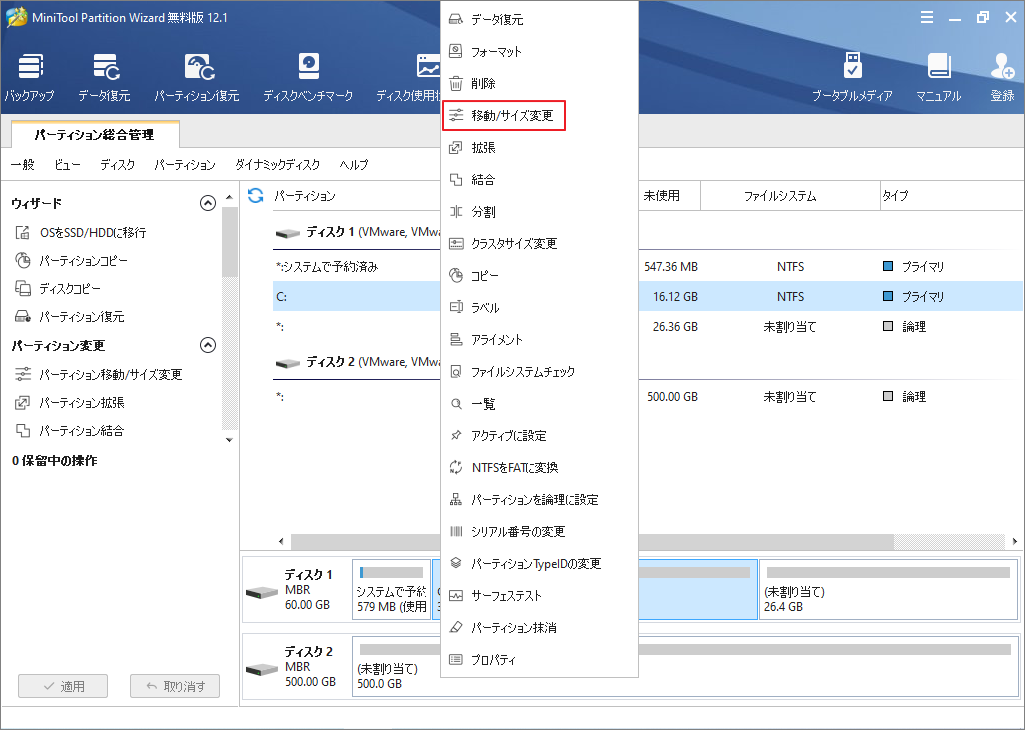Open the ディスク menu
The width and height of the screenshot is (1025, 730).
point(118,165)
